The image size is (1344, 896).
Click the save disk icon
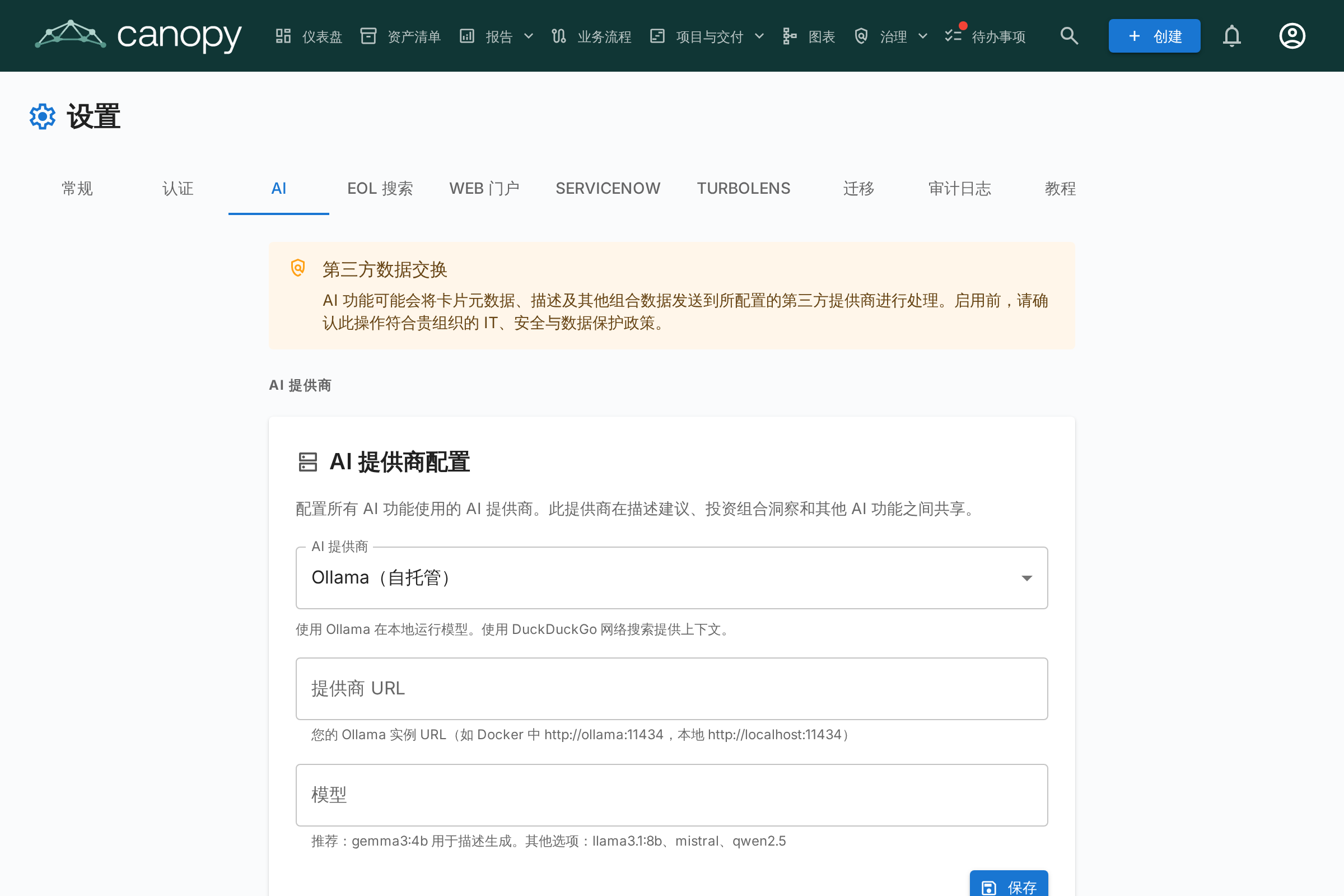[988, 888]
